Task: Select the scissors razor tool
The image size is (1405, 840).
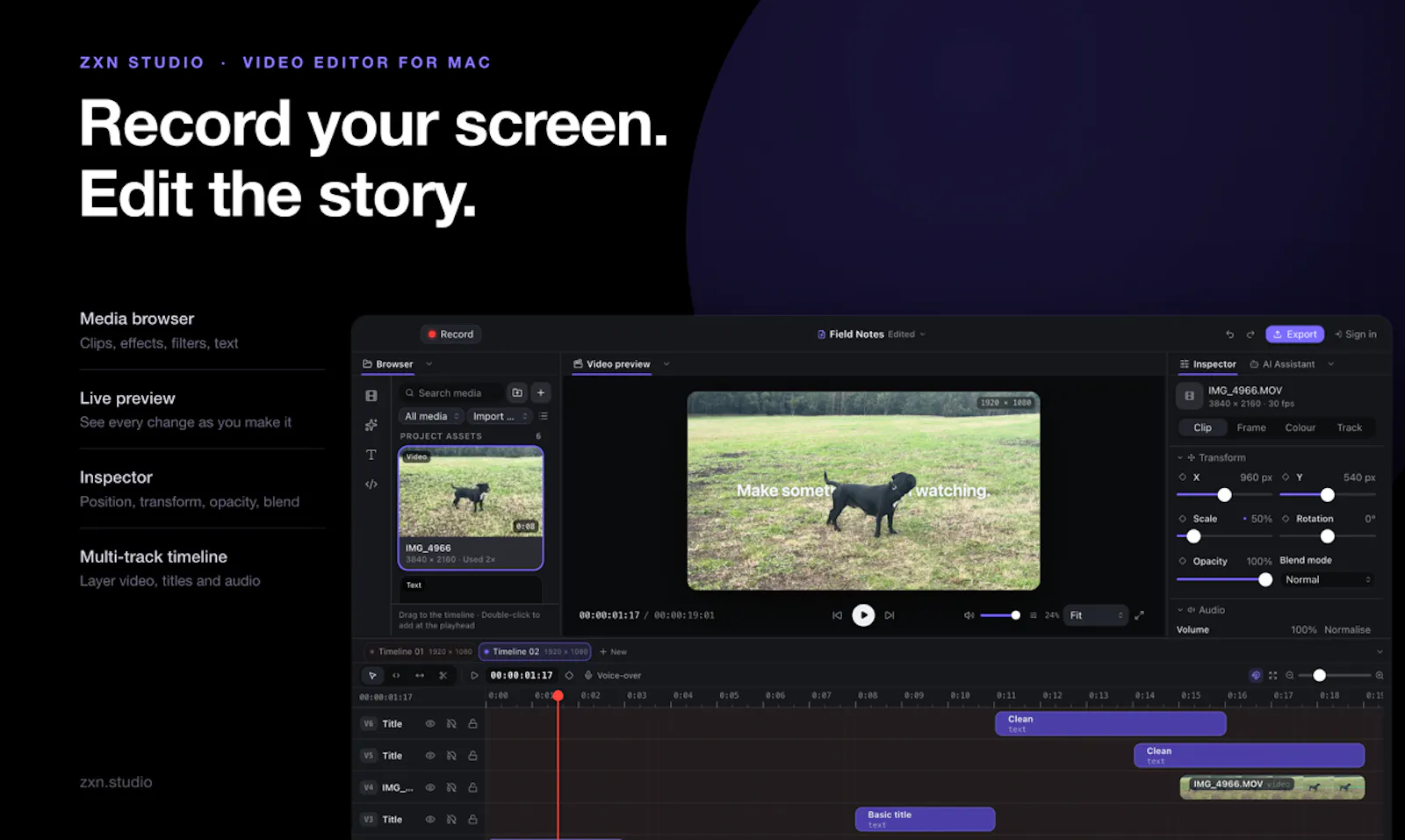Action: point(443,675)
